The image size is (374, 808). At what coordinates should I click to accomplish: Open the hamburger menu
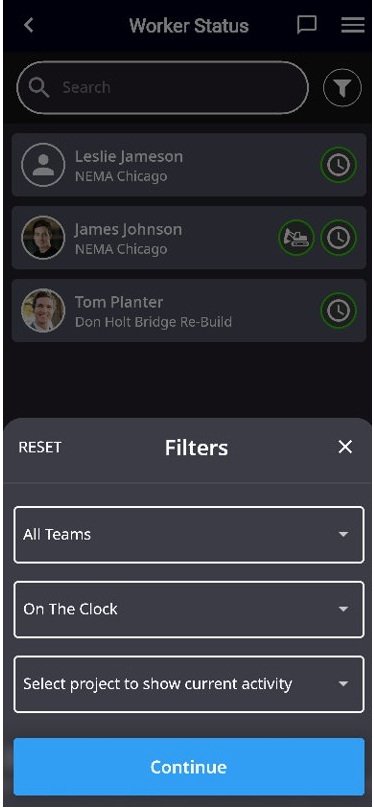pyautogui.click(x=353, y=25)
